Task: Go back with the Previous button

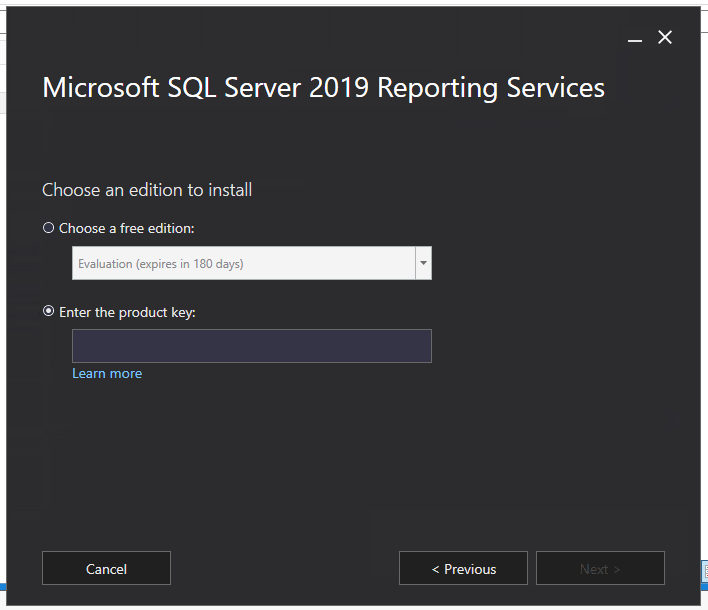Action: click(463, 568)
